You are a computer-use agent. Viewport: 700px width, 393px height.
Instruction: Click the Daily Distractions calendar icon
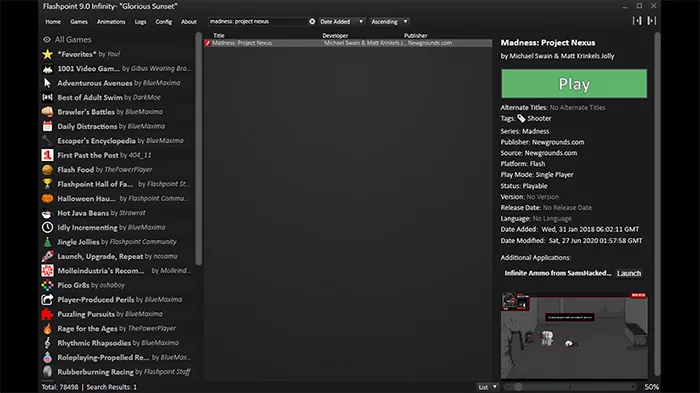tap(47, 126)
